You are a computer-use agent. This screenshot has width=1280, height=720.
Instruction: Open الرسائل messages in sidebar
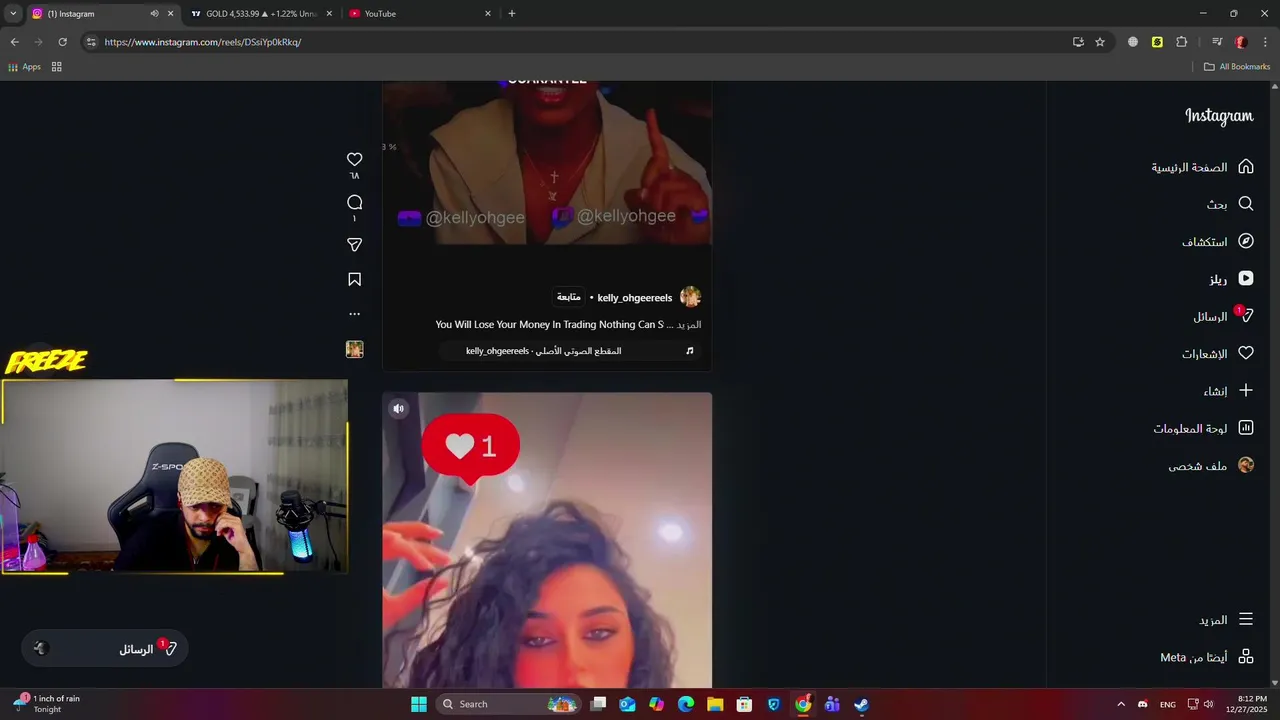(x=1223, y=316)
